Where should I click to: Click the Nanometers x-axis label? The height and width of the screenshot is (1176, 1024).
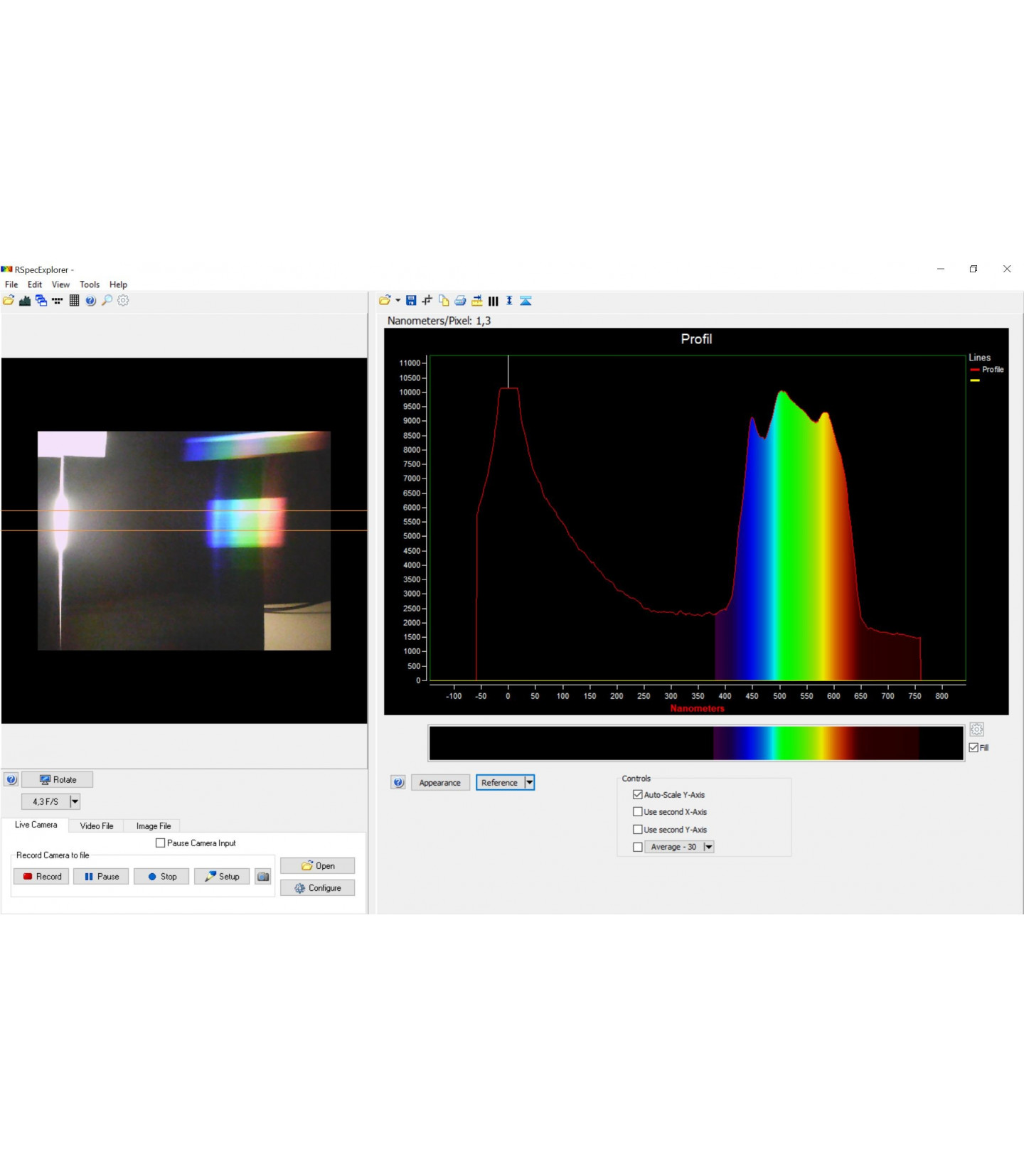(x=697, y=709)
